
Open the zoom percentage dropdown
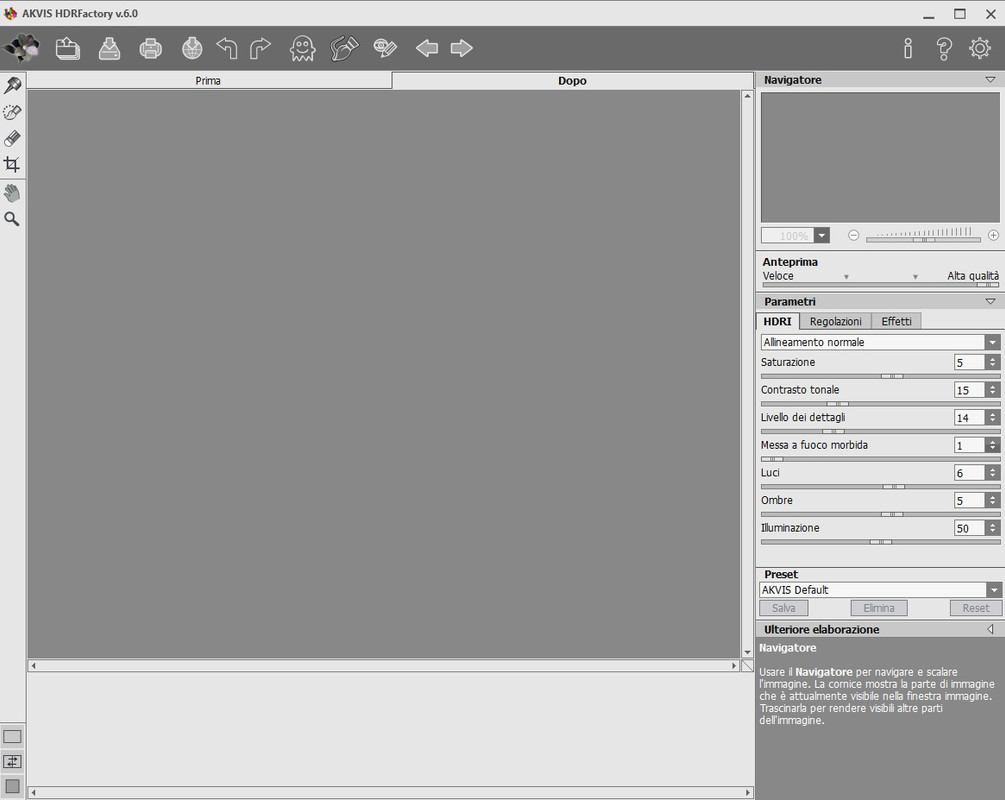(x=822, y=236)
